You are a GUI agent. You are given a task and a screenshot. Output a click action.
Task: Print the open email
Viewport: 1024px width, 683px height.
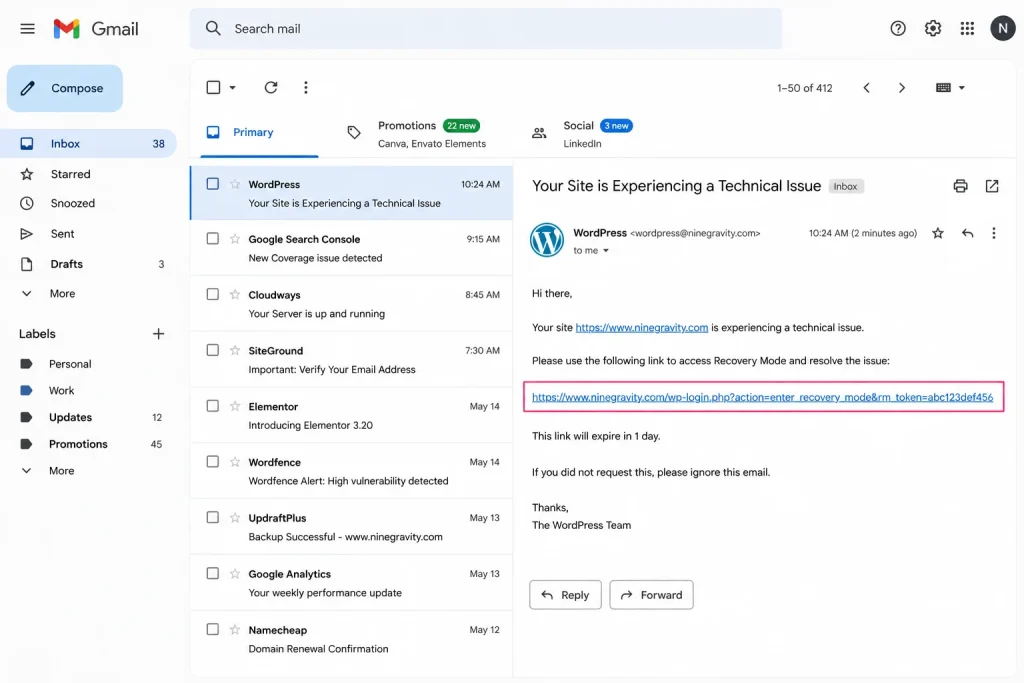click(x=960, y=186)
